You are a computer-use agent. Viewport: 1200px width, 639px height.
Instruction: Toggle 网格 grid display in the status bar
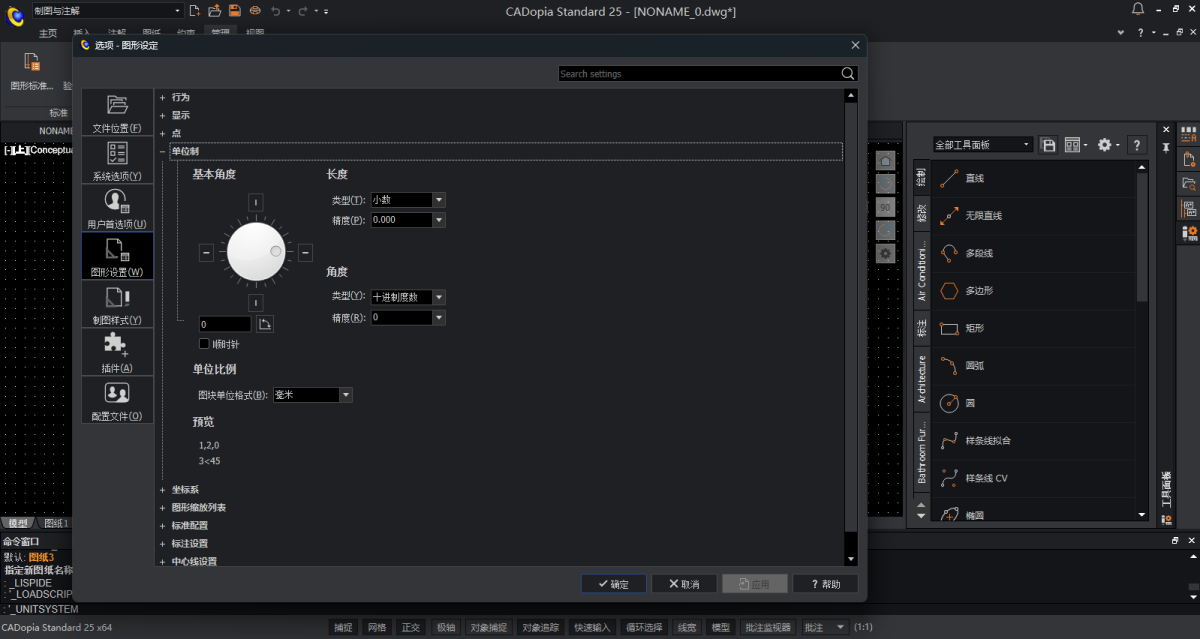(376, 627)
